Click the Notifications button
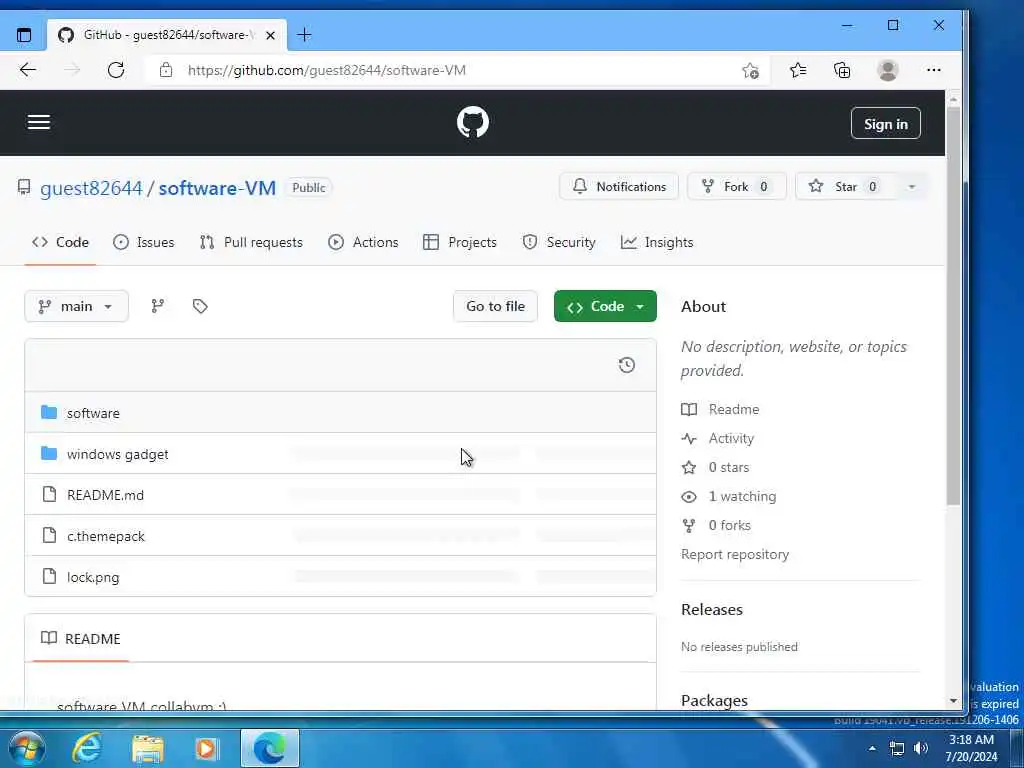The image size is (1024, 768). pos(619,187)
